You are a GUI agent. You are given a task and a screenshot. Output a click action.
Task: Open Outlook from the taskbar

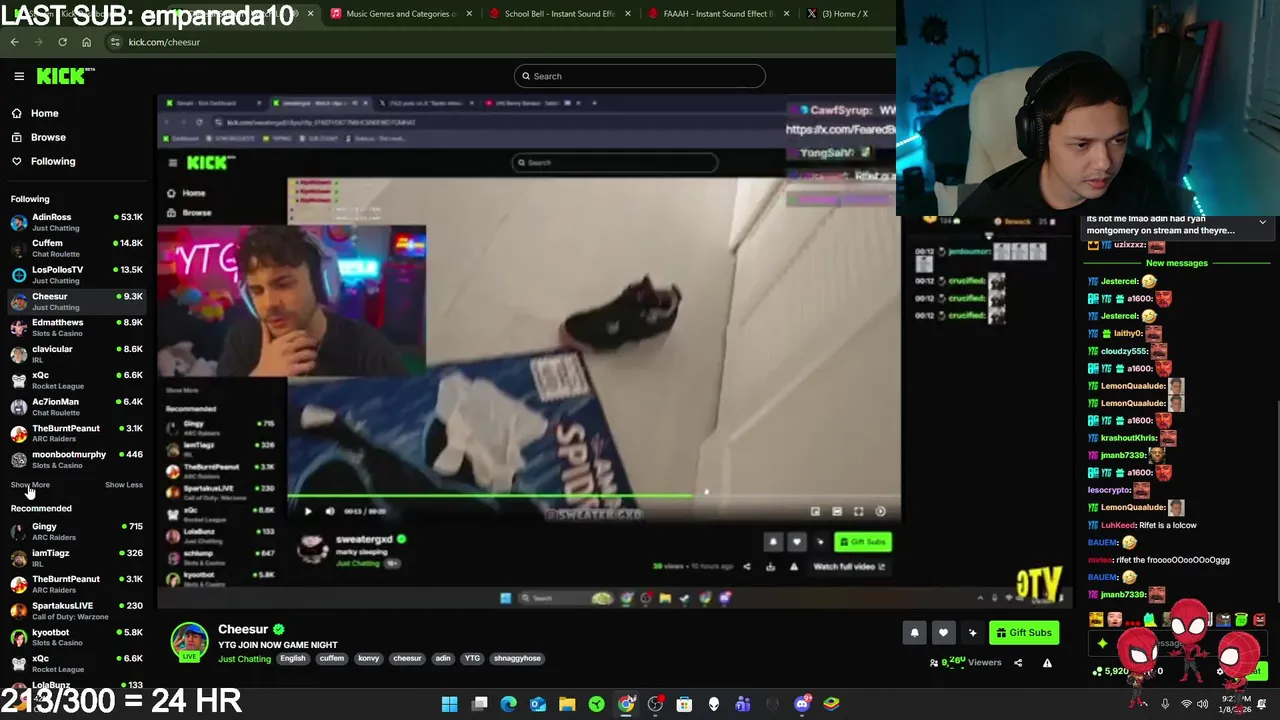(x=538, y=704)
